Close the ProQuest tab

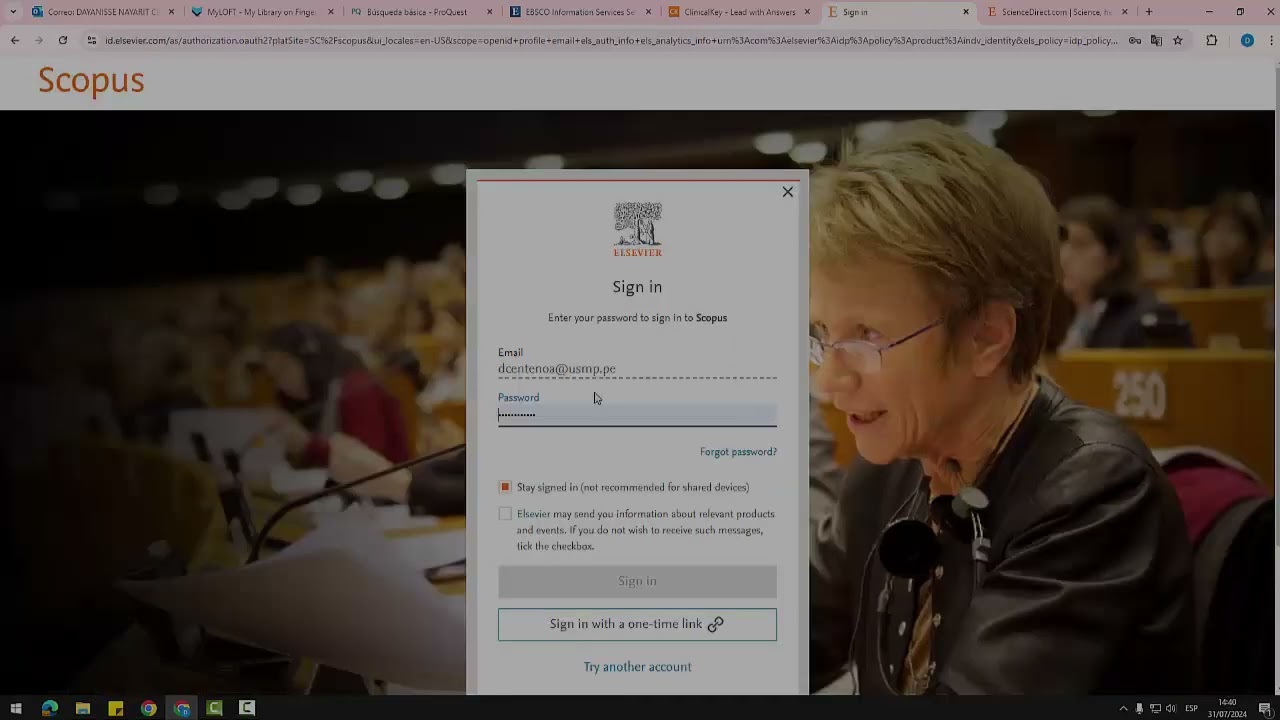(x=490, y=12)
